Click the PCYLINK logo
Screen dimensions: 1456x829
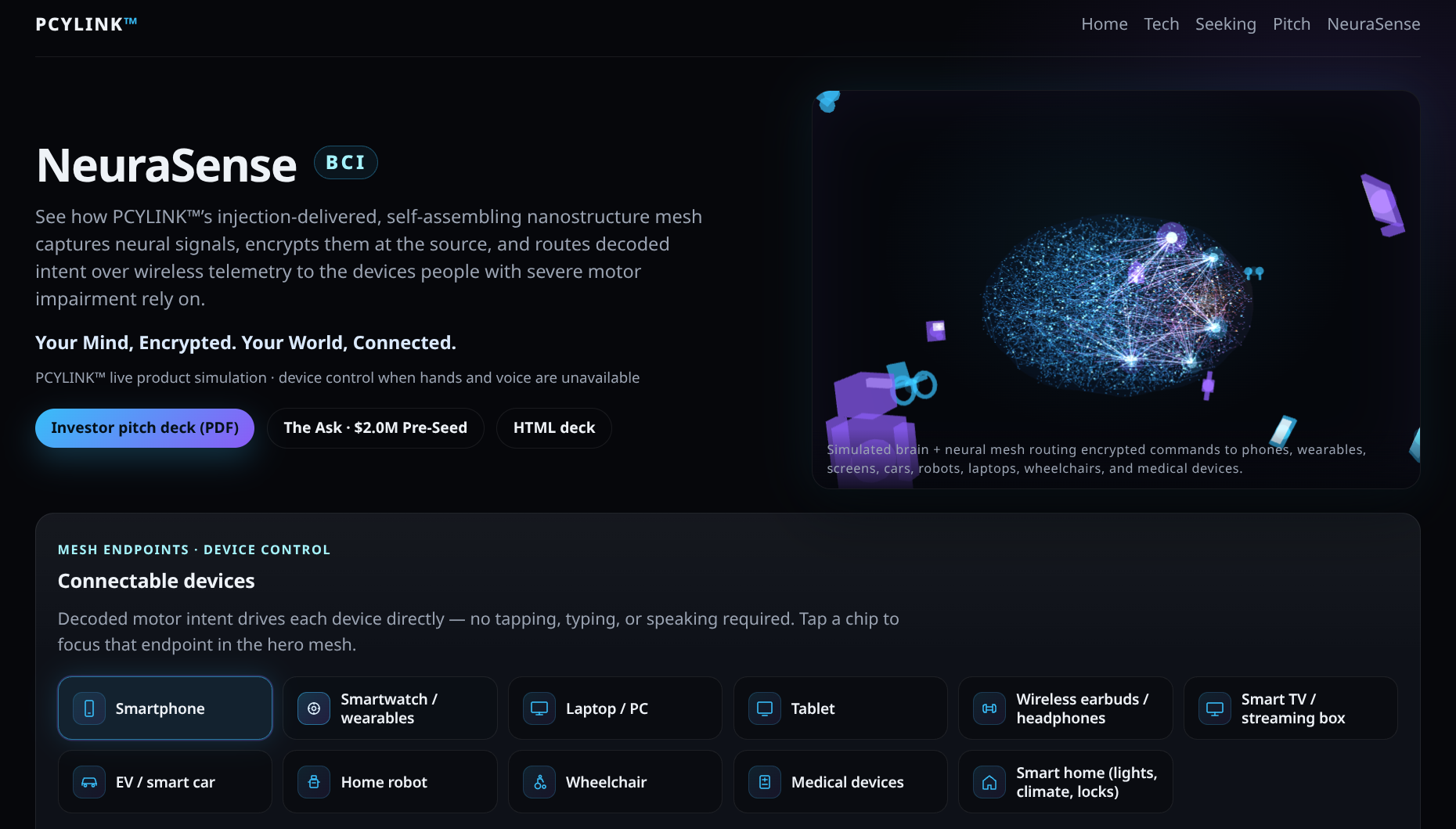(86, 24)
